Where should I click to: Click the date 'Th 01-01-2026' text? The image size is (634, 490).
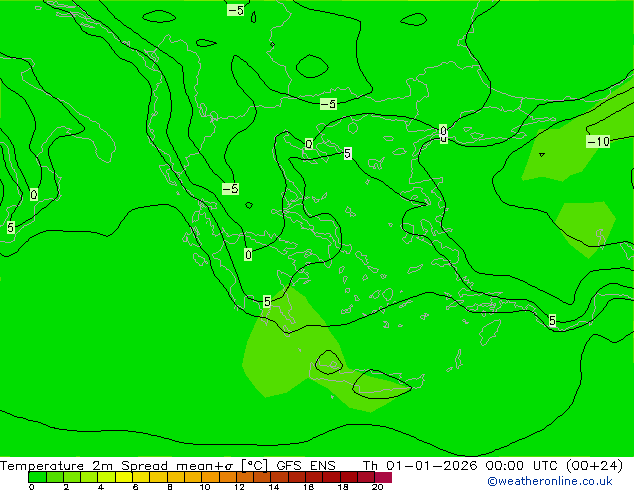pyautogui.click(x=420, y=466)
